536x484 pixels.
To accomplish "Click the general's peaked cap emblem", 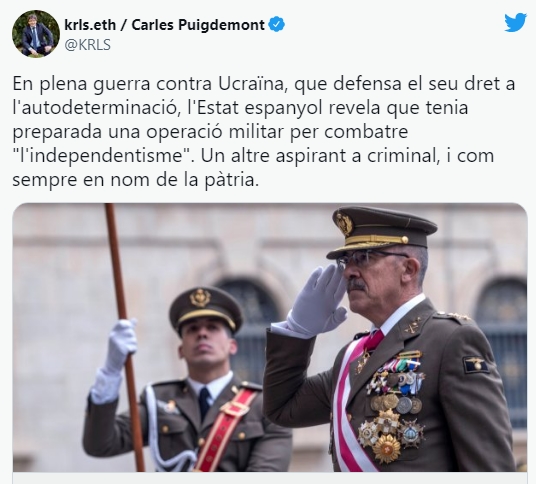I will click(x=344, y=224).
